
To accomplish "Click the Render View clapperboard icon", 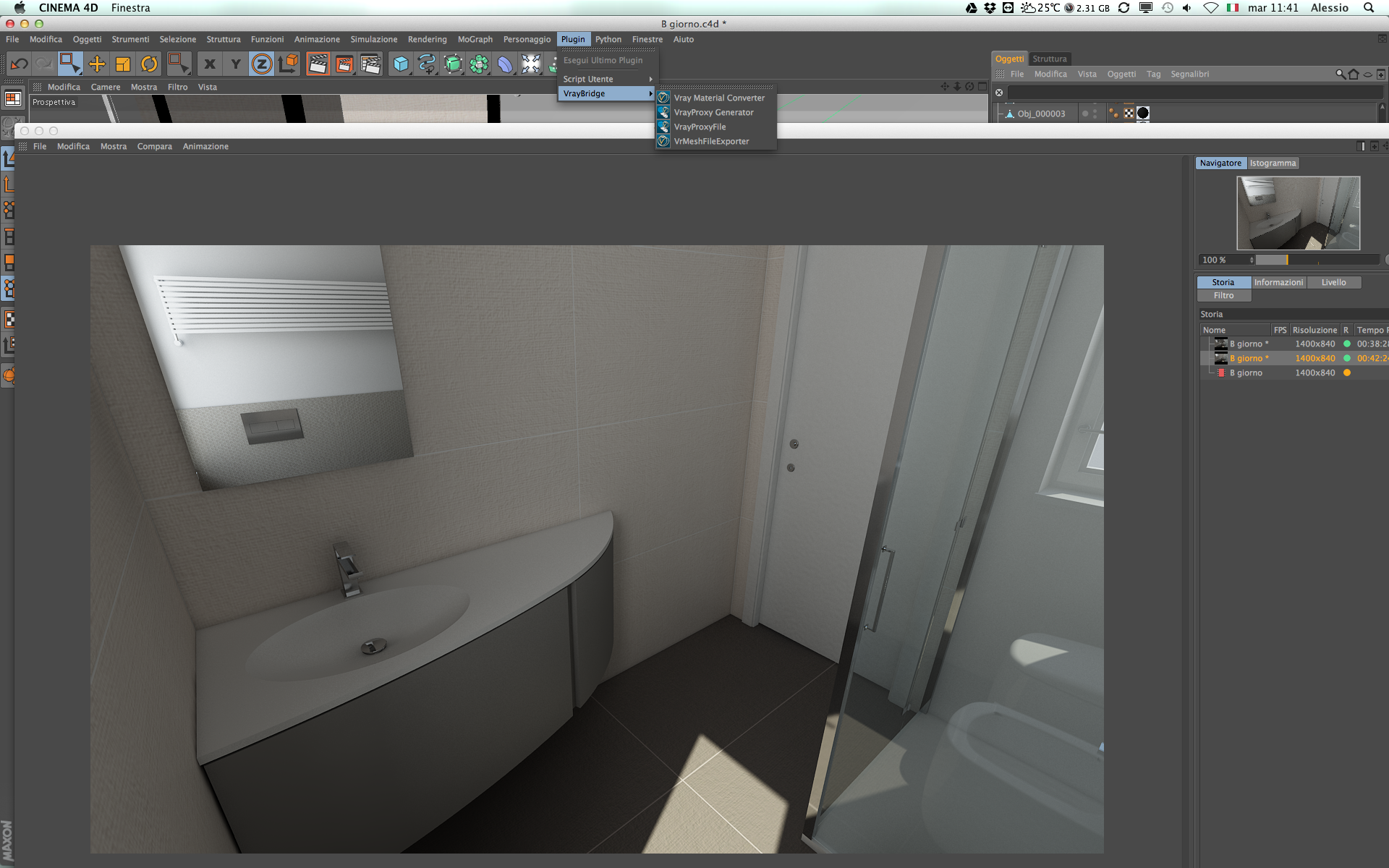I will click(x=318, y=64).
